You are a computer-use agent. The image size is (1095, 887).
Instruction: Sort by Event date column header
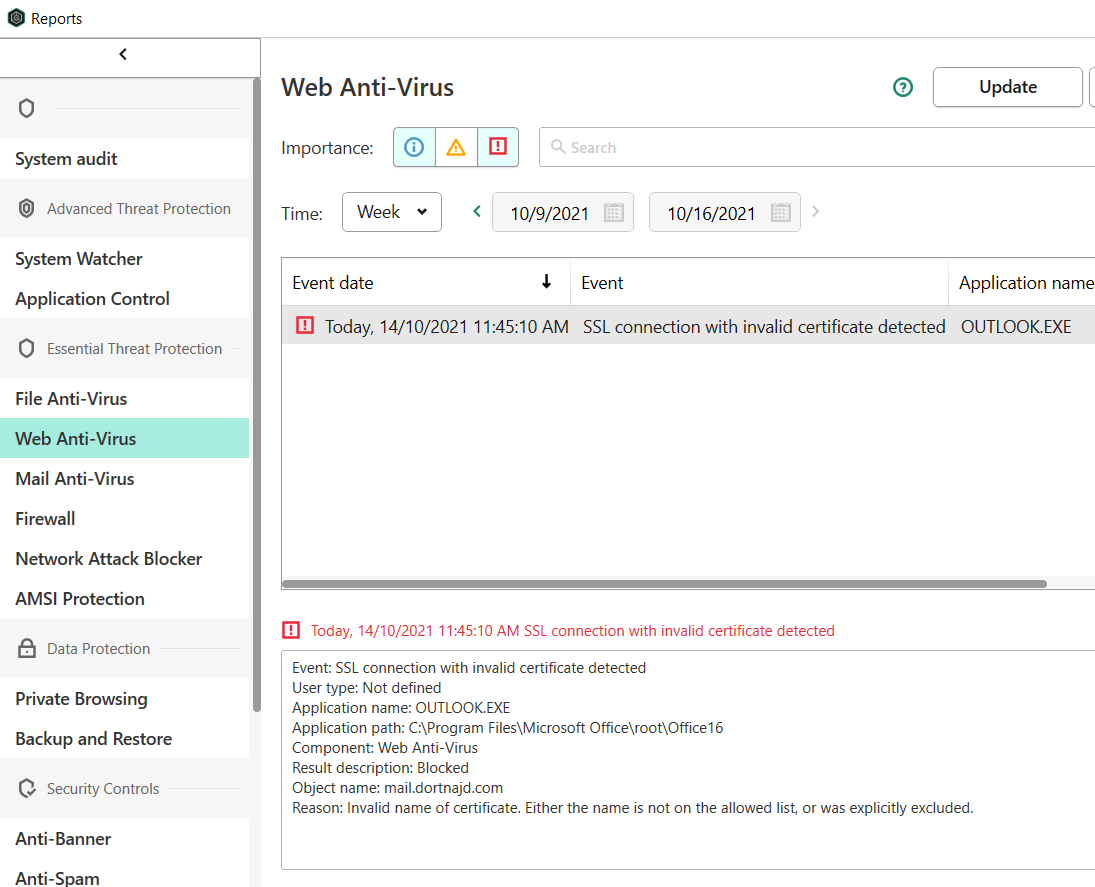click(x=426, y=282)
